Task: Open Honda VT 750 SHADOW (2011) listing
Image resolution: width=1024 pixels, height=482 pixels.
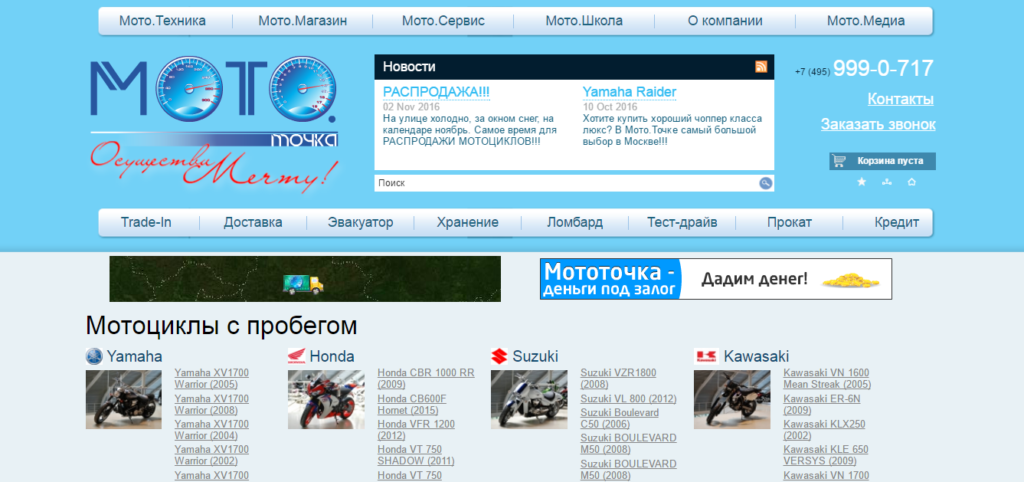Action: (416, 455)
